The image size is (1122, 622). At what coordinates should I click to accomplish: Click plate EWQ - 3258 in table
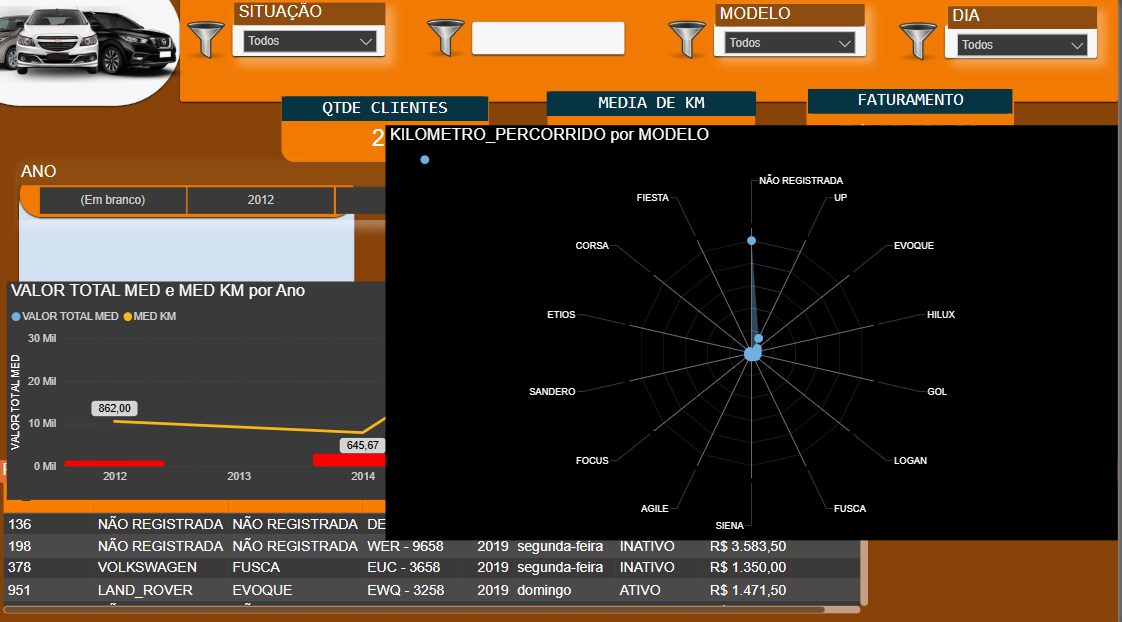(405, 590)
